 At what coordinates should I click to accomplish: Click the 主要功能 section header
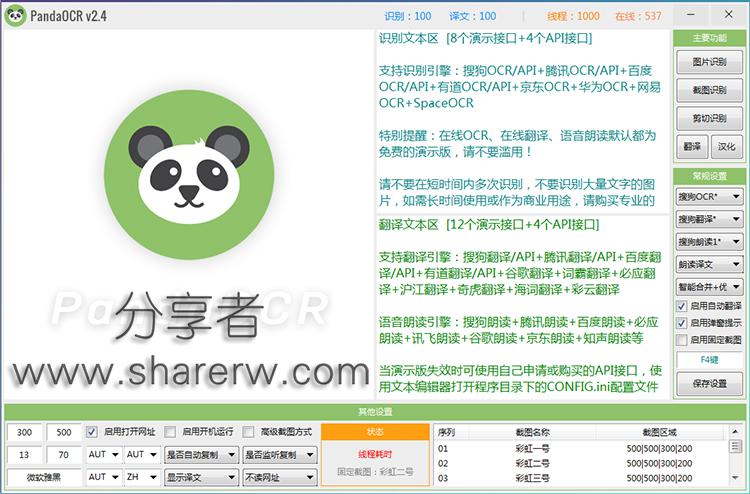709,38
